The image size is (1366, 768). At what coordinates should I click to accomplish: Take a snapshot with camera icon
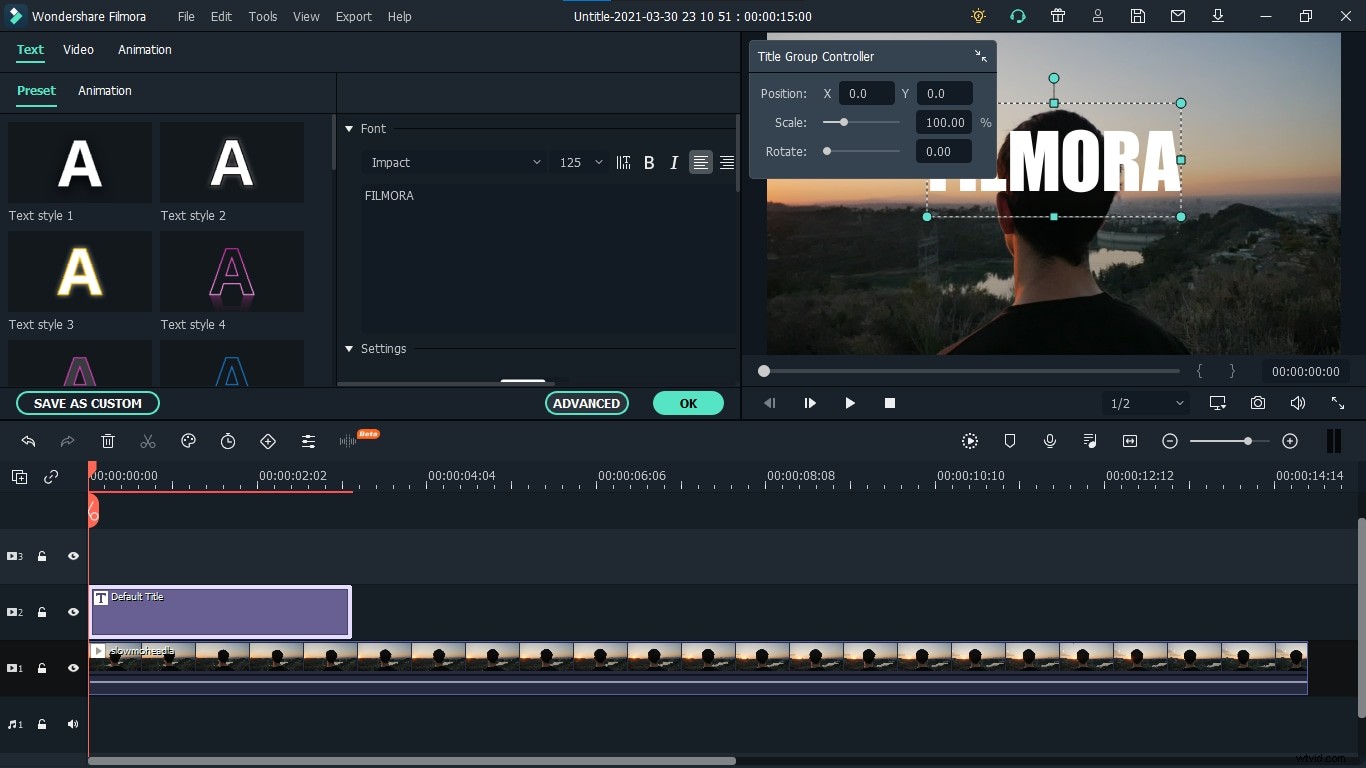(x=1258, y=403)
